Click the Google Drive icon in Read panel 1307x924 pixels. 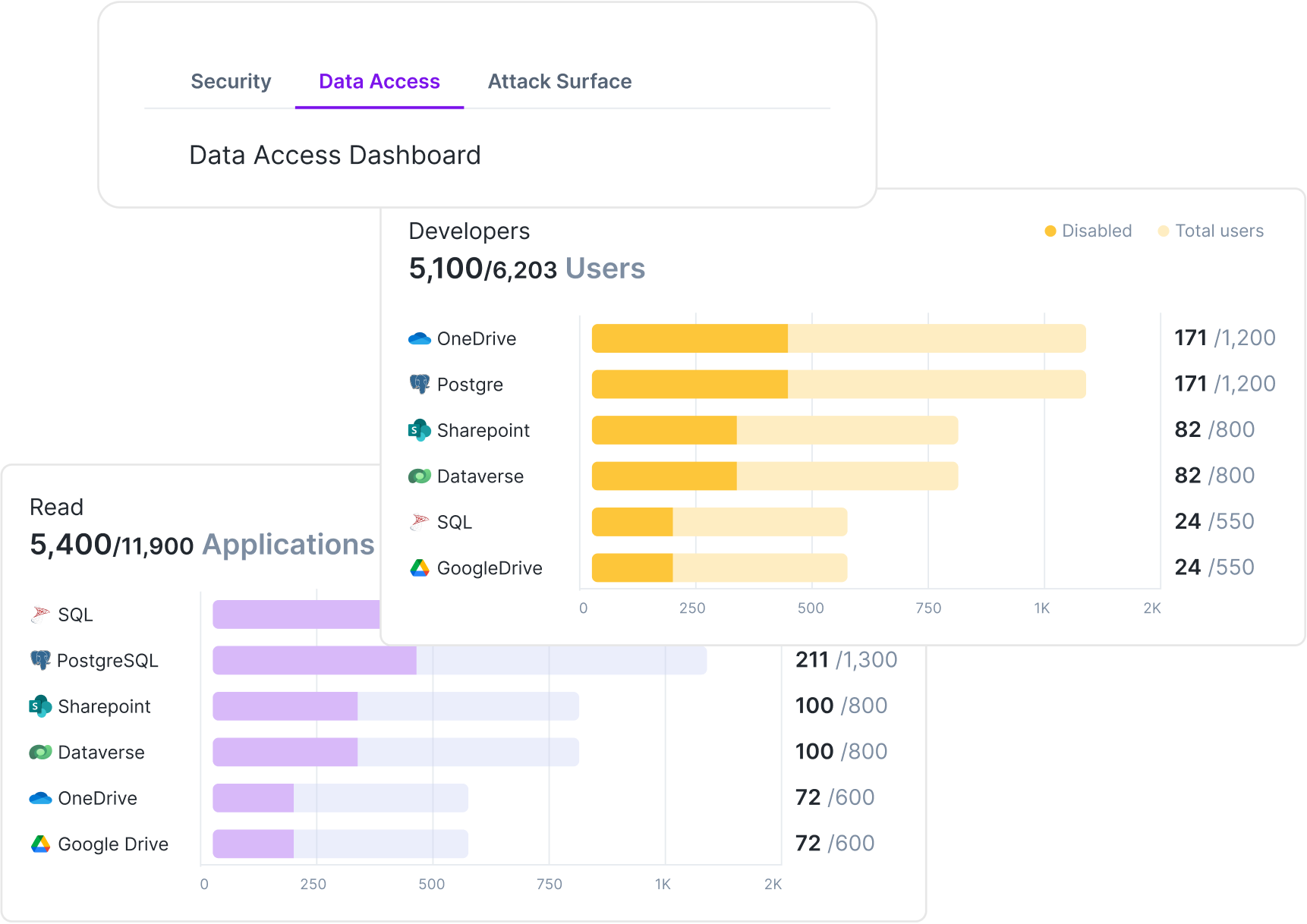click(40, 844)
